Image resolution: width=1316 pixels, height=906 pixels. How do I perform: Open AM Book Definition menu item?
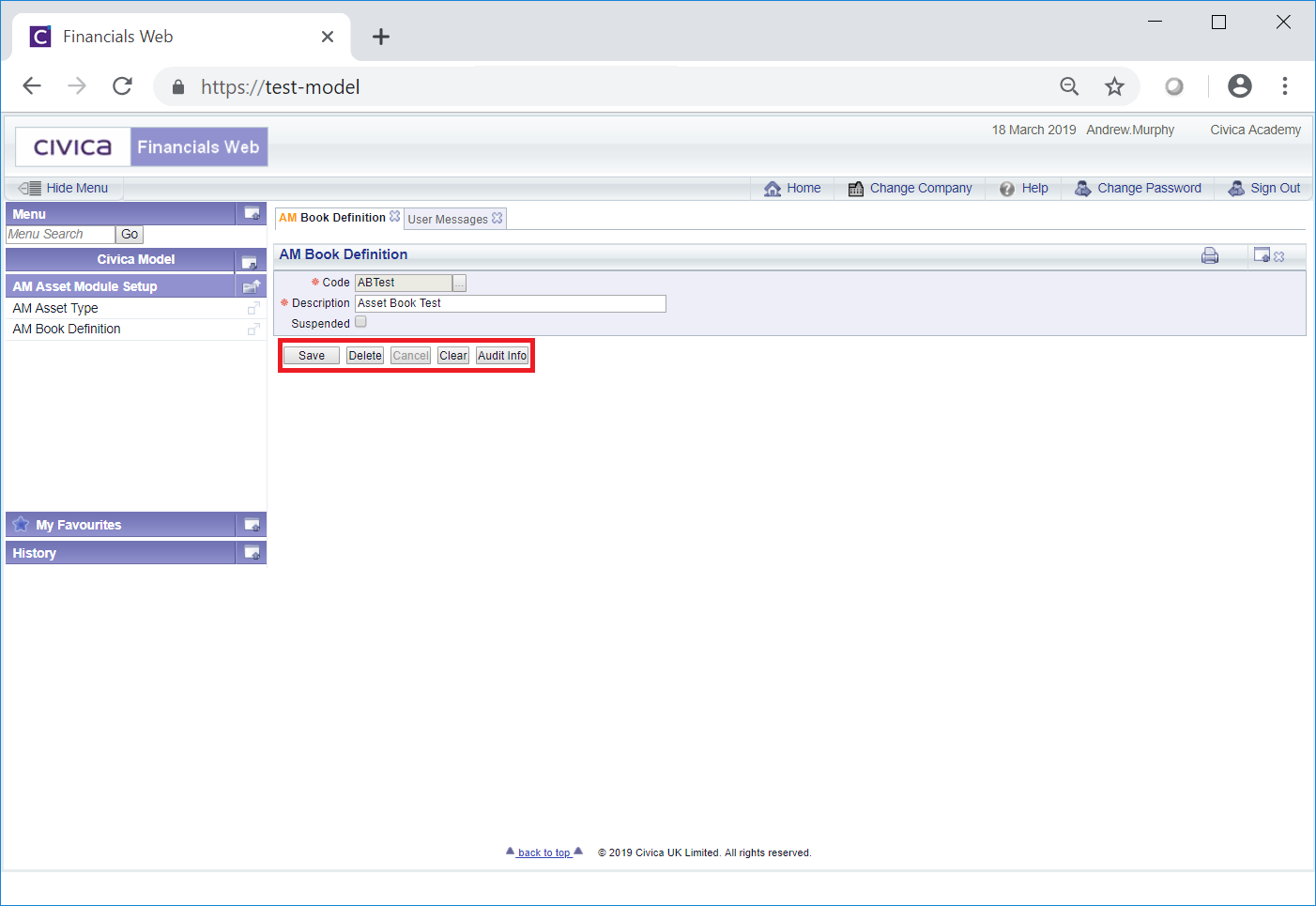(67, 329)
